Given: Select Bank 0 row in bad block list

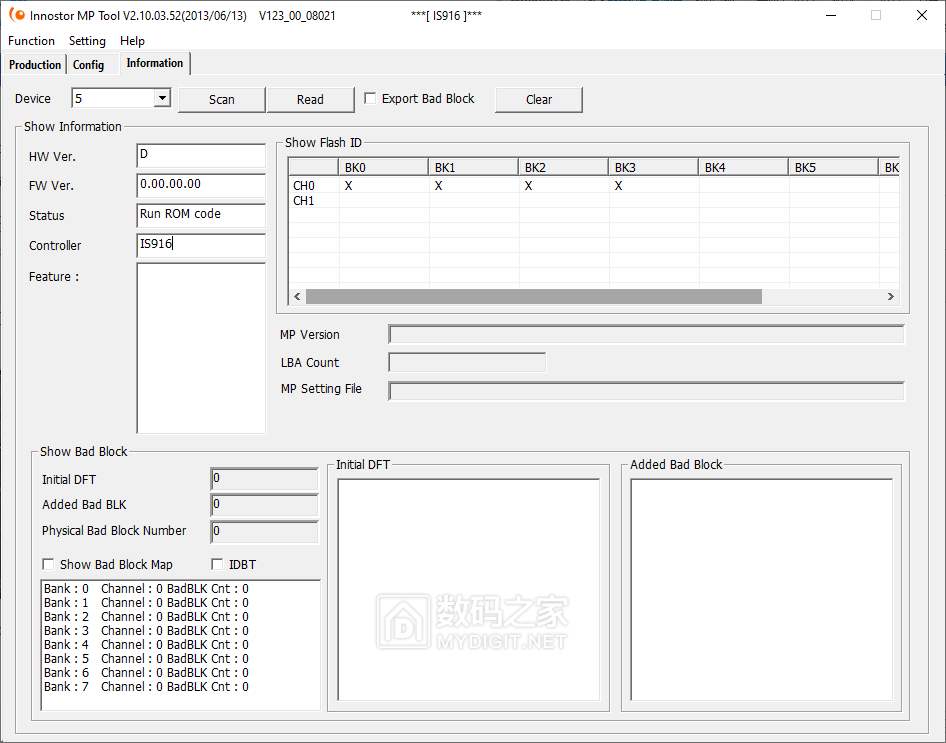Looking at the screenshot, I should coord(146,589).
